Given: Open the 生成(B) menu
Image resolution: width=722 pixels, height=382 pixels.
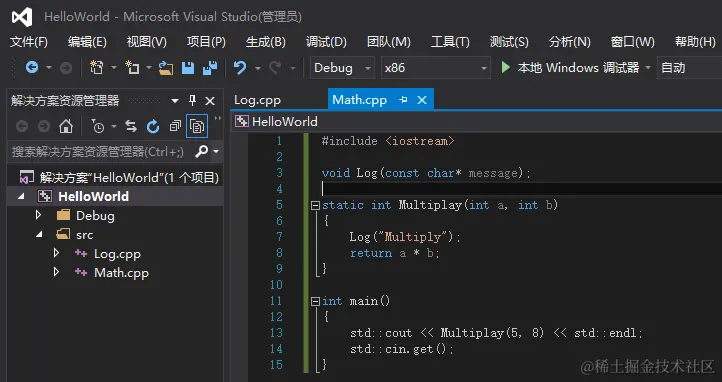Looking at the screenshot, I should [x=266, y=42].
